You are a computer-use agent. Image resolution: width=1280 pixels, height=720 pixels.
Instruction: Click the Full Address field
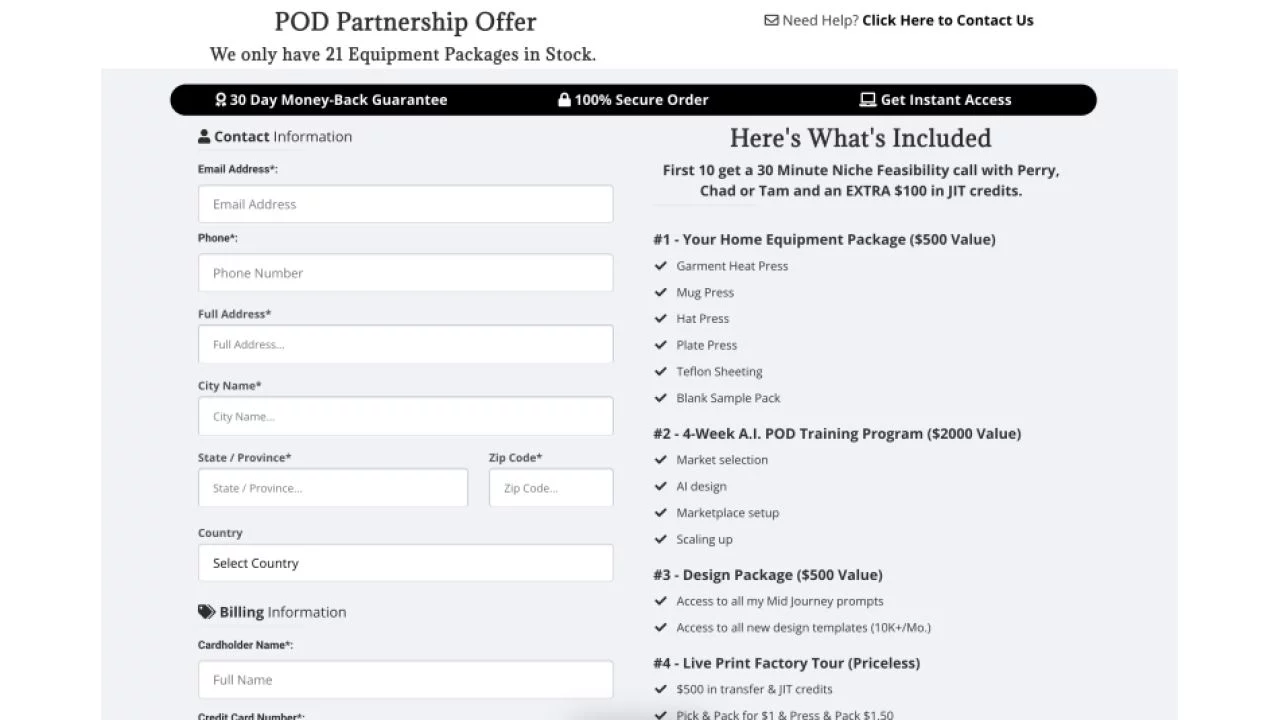click(405, 344)
